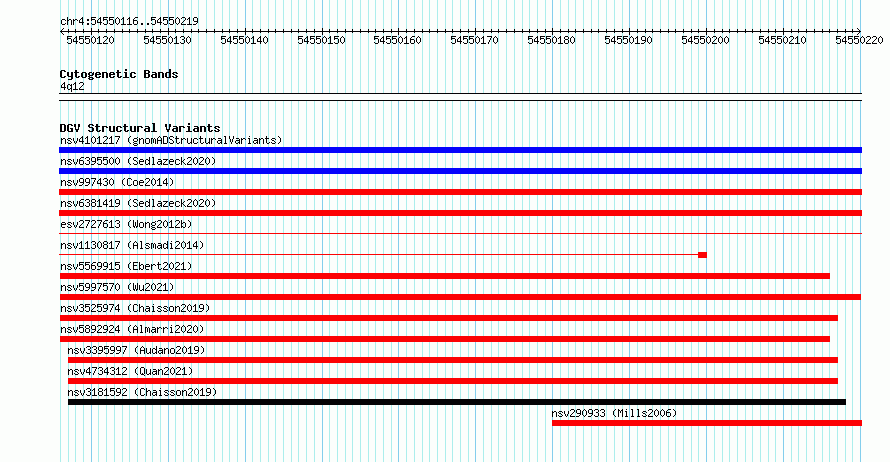Click ruler position 54550220

(859, 40)
